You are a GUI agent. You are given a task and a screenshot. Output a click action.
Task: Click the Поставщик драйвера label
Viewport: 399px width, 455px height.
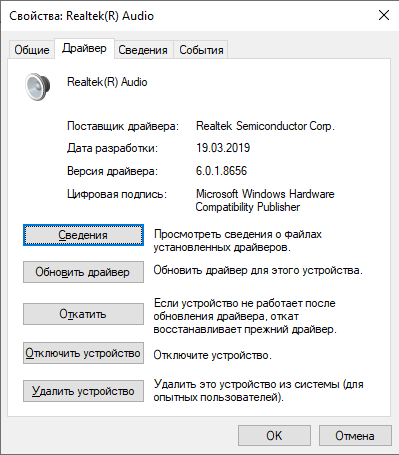point(123,126)
